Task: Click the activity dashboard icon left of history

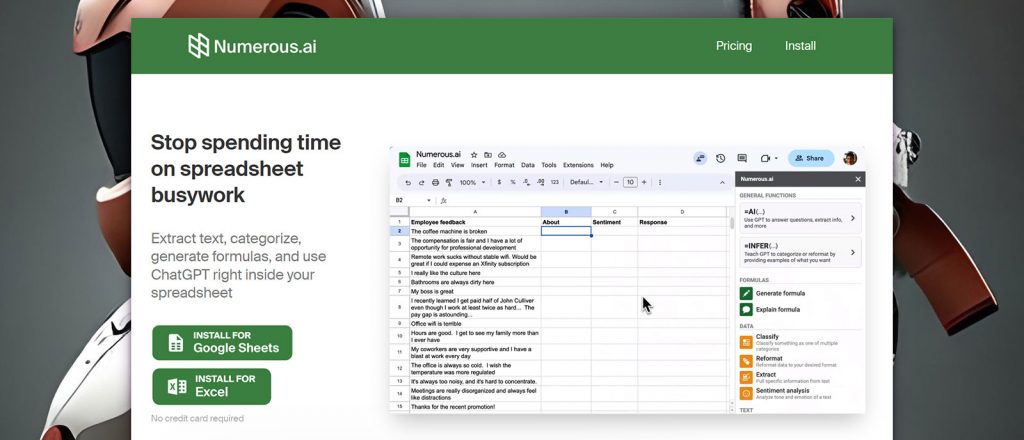Action: 700,158
